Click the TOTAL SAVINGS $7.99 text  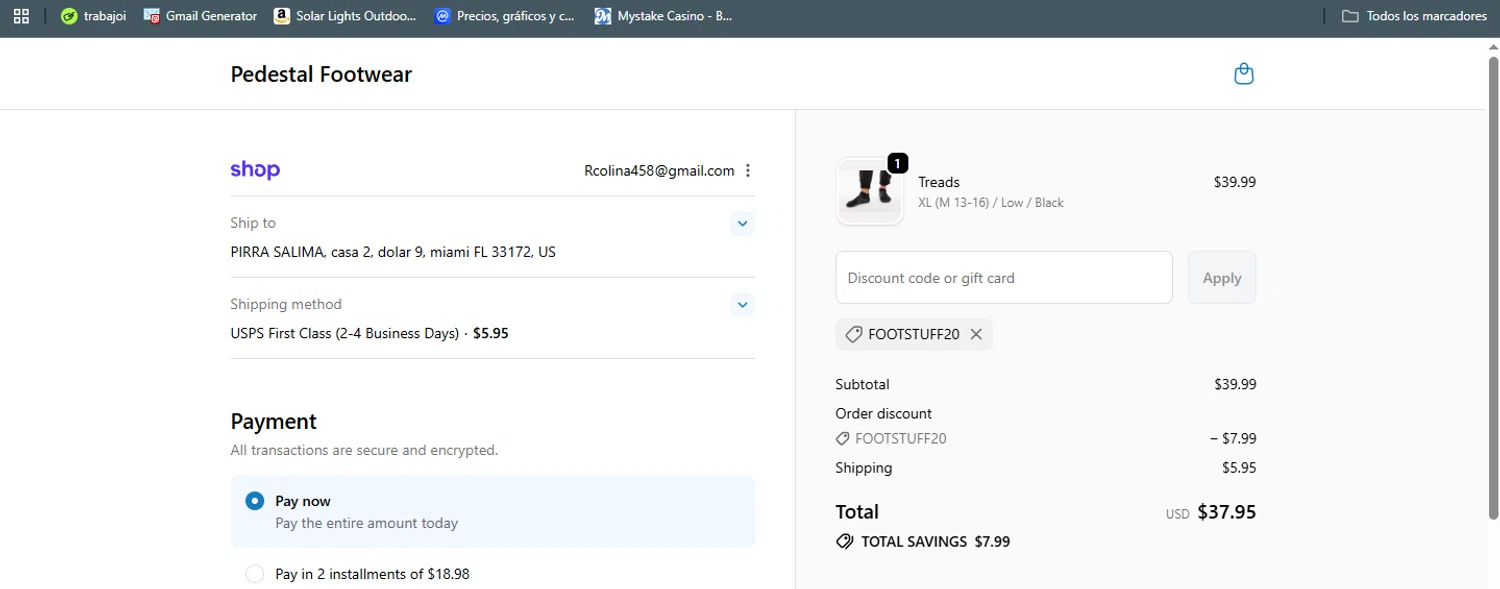tap(936, 542)
